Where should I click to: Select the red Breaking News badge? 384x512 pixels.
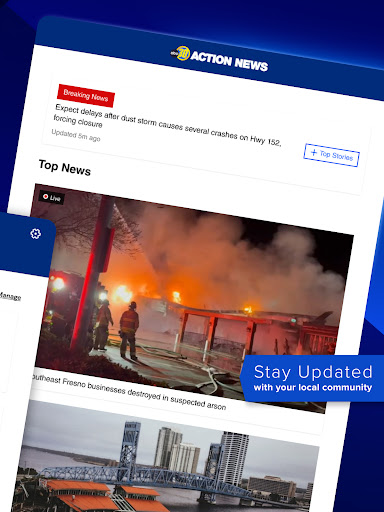(86, 95)
